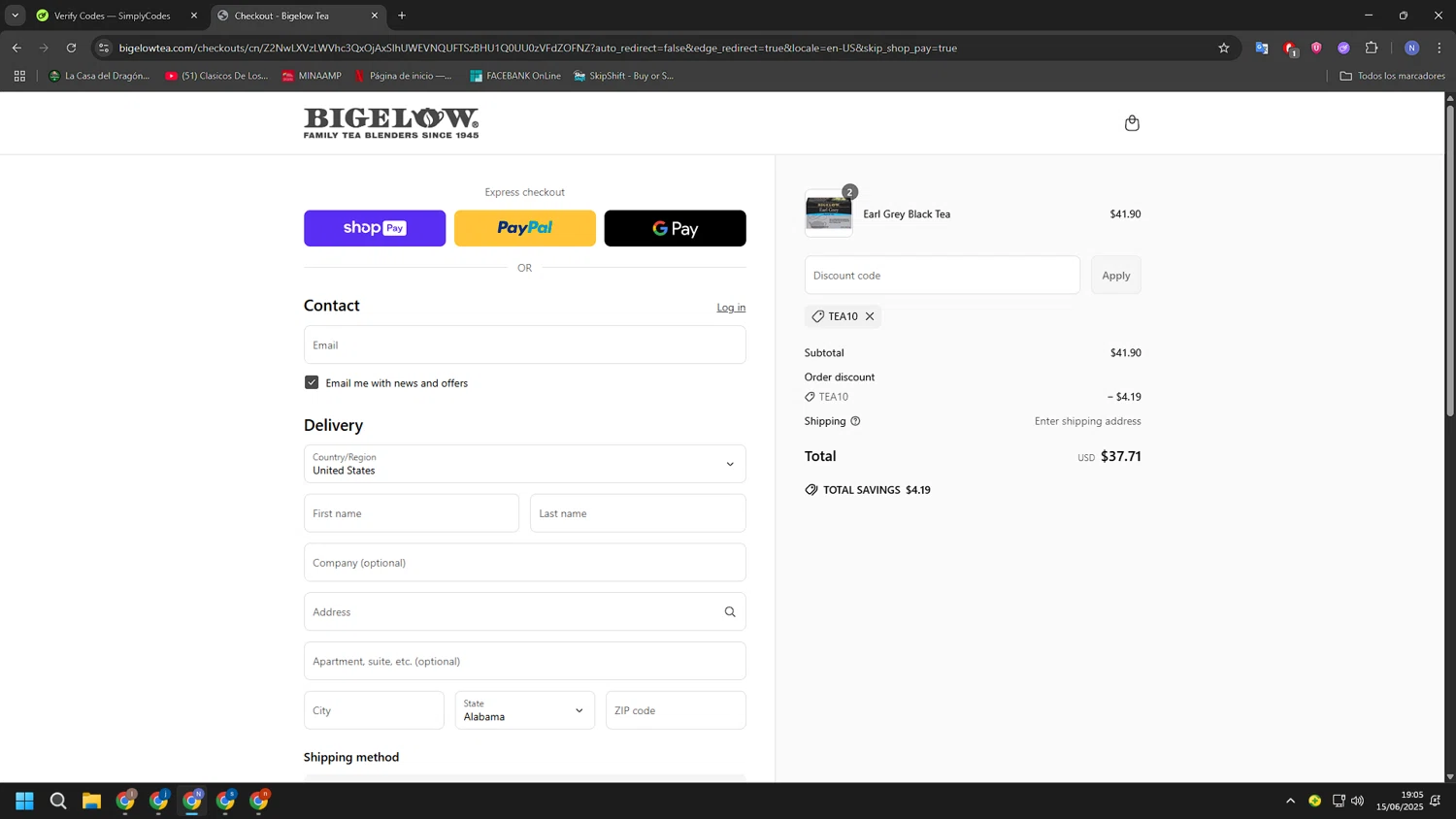Reload the checkout page

(x=71, y=48)
